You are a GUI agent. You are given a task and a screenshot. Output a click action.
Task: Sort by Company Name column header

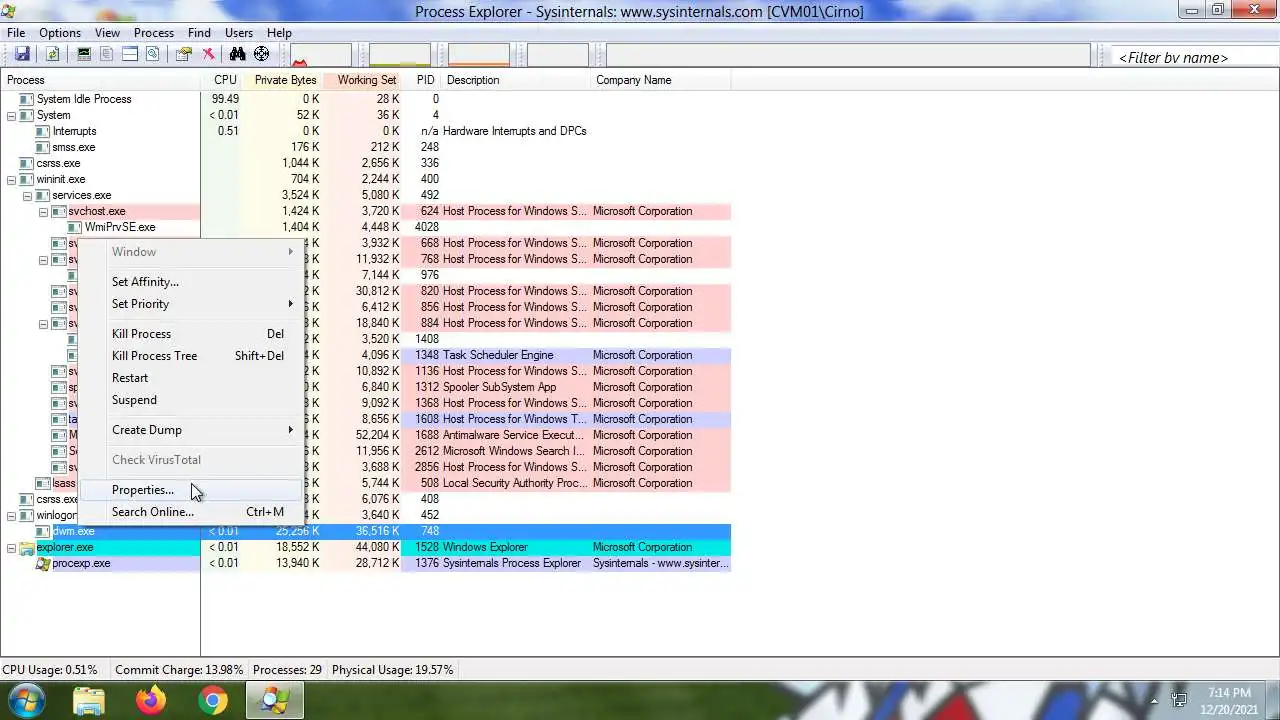tap(661, 80)
